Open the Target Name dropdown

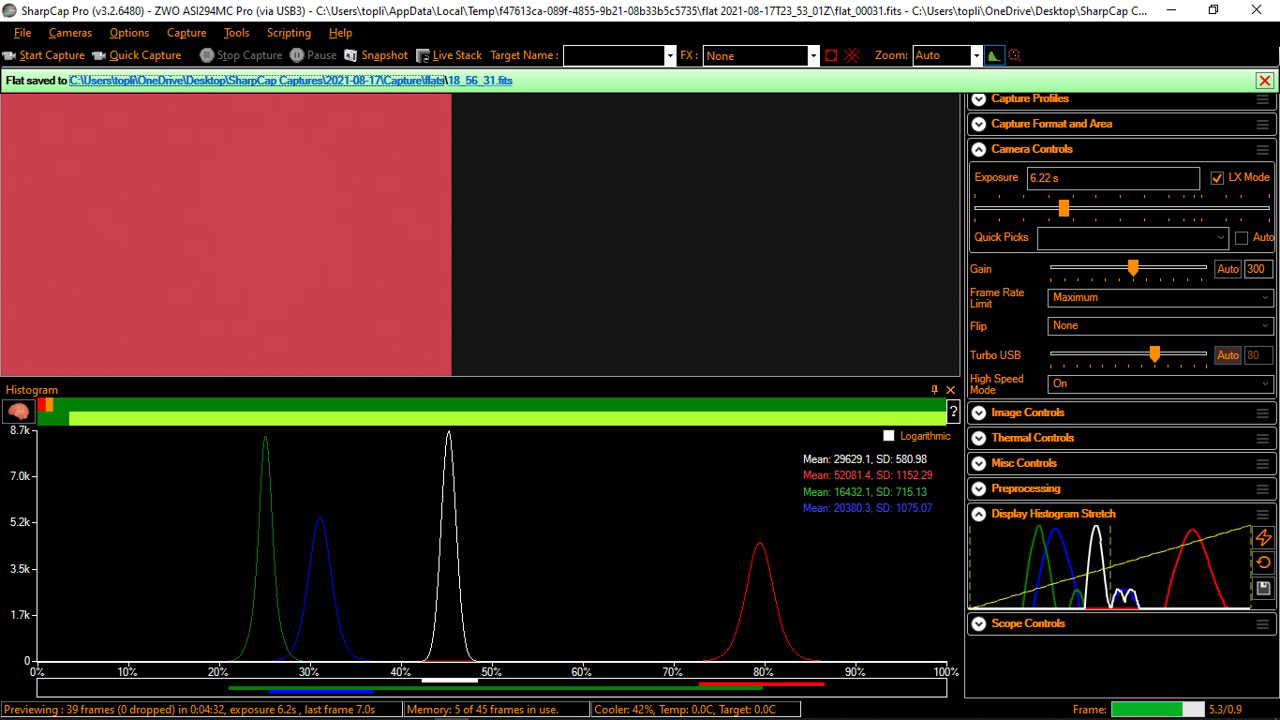[670, 56]
